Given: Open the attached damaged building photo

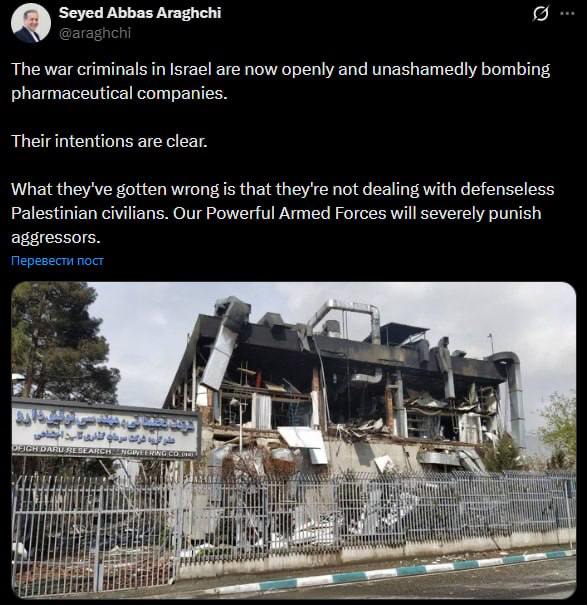Looking at the screenshot, I should pos(294,440).
